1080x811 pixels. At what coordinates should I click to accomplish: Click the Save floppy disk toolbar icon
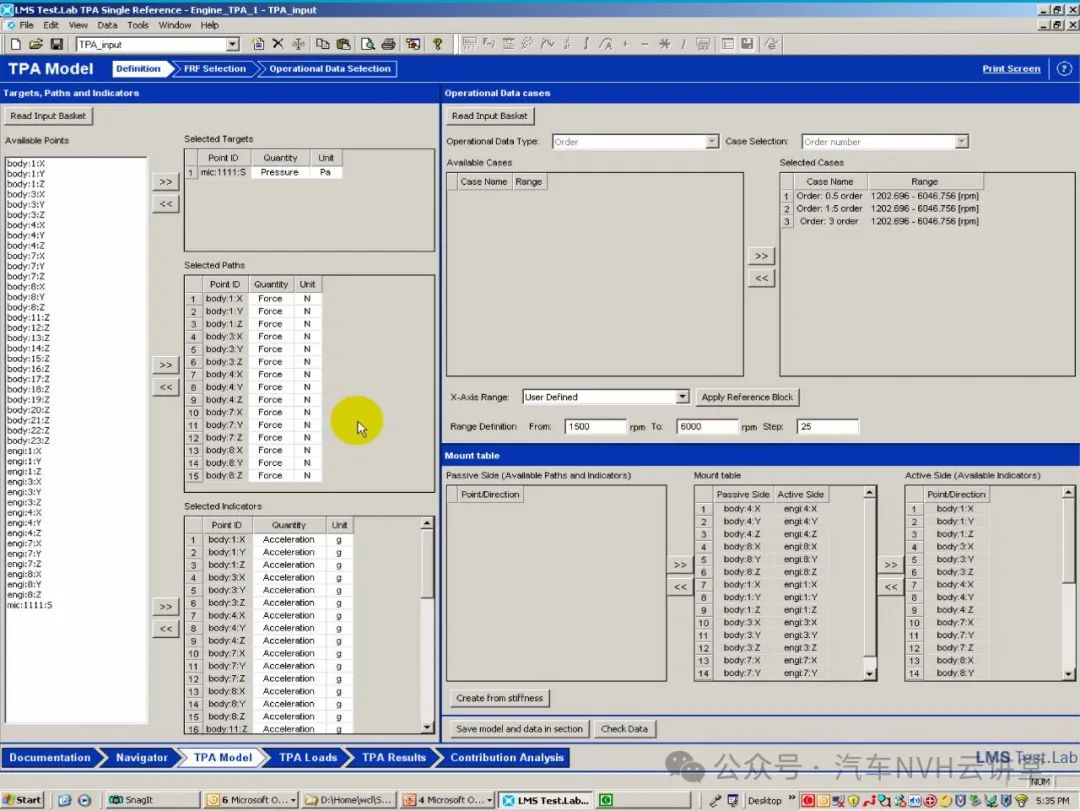57,44
